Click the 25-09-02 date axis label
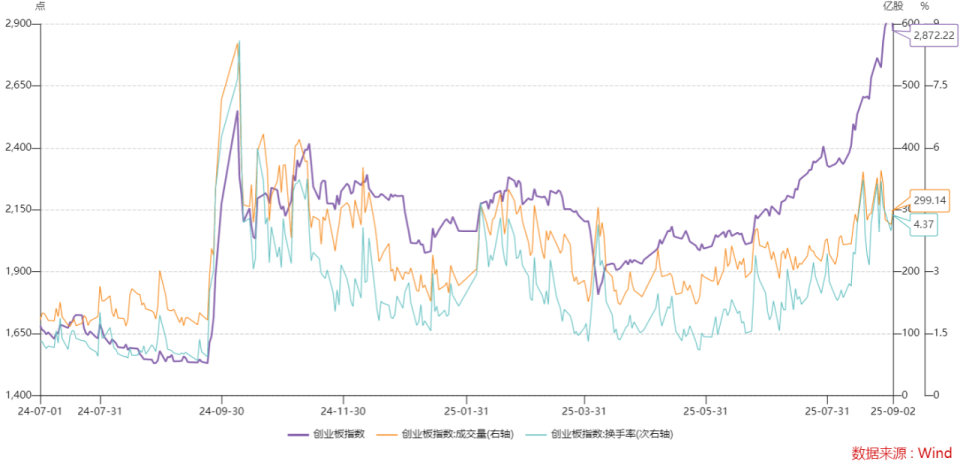The width and height of the screenshot is (960, 461). (892, 411)
